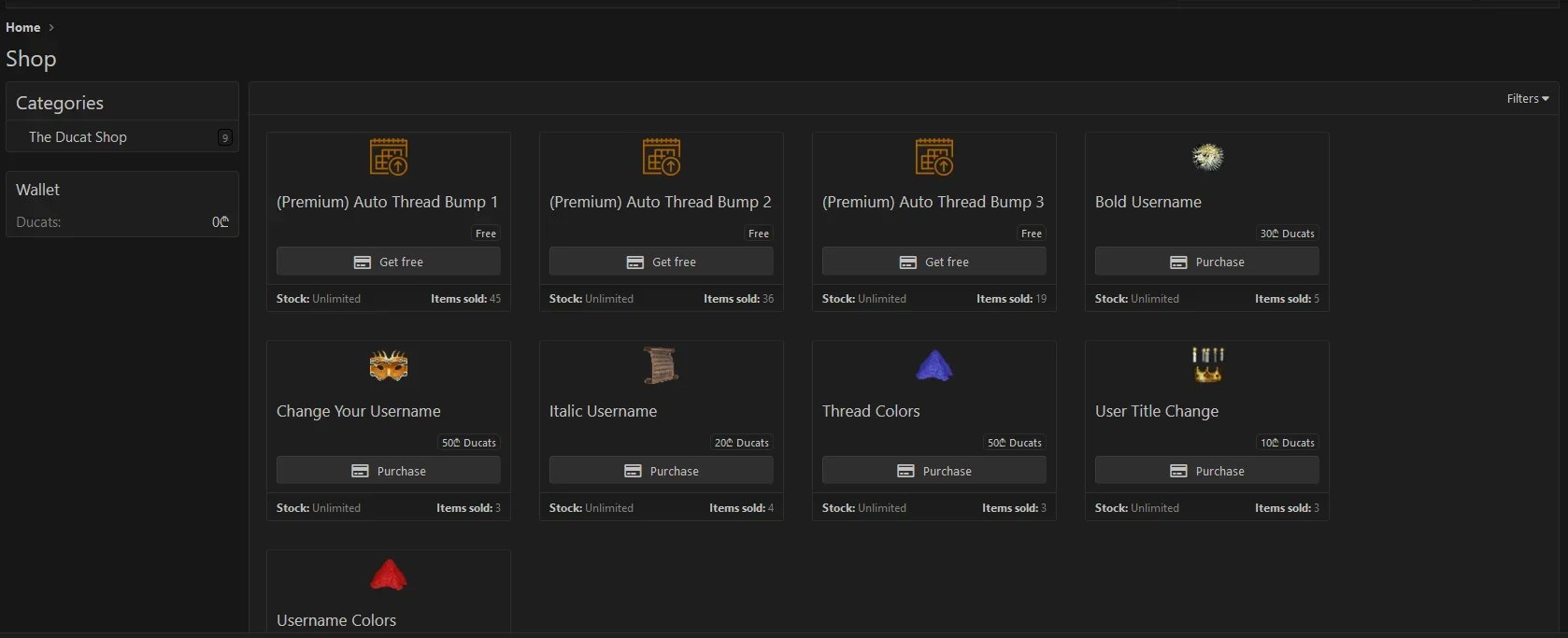The height and width of the screenshot is (638, 1568).
Task: Click the blue Thread Colors hat icon
Action: click(934, 366)
